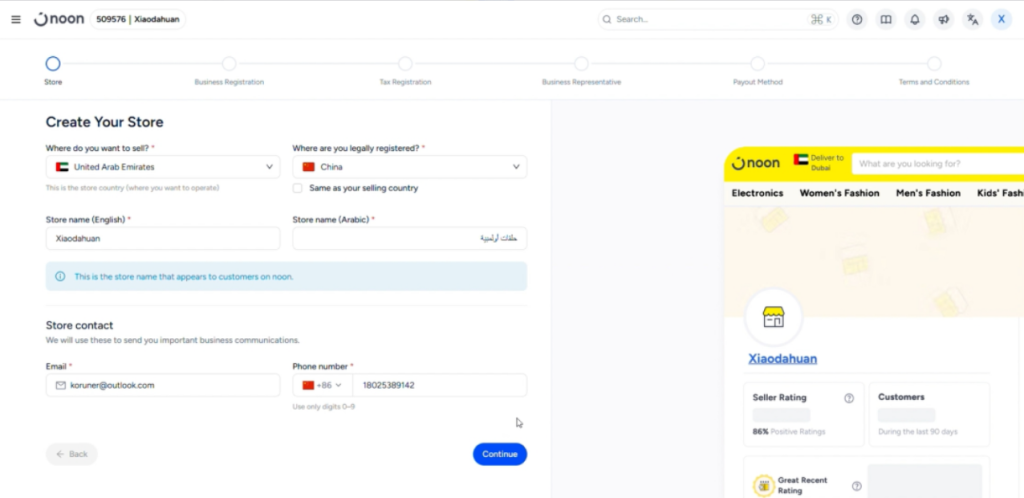The image size is (1024, 498).
Task: Click the store icon in preview panel
Action: pyautogui.click(x=773, y=317)
